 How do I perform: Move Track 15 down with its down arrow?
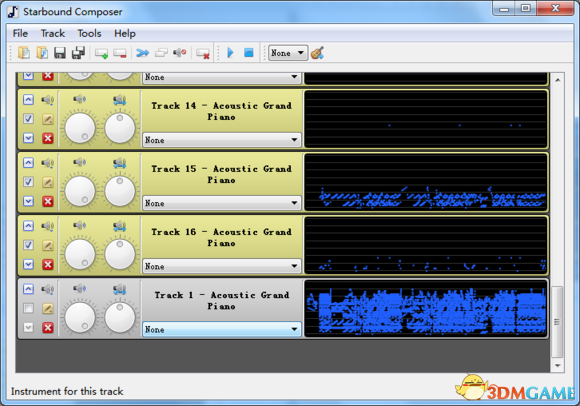pyautogui.click(x=28, y=201)
